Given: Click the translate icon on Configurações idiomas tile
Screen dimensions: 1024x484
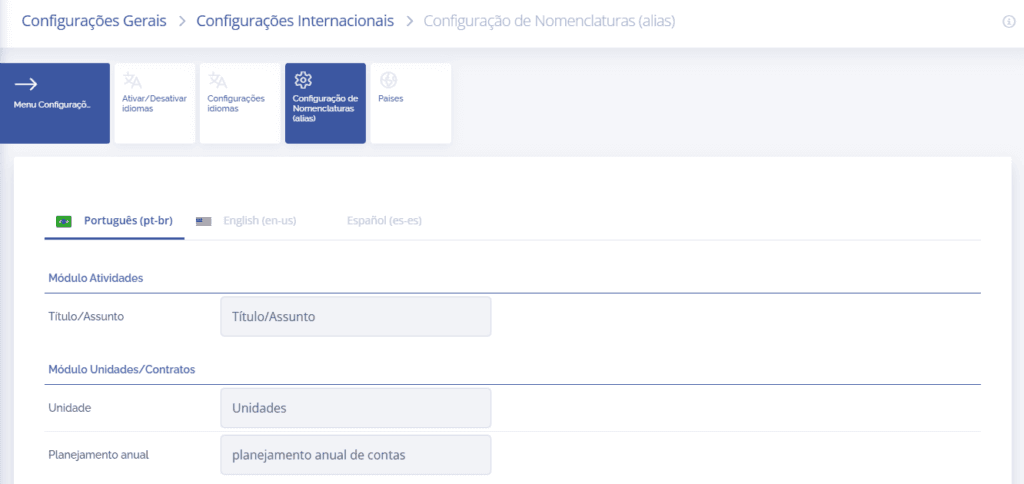Looking at the screenshot, I should 217,81.
